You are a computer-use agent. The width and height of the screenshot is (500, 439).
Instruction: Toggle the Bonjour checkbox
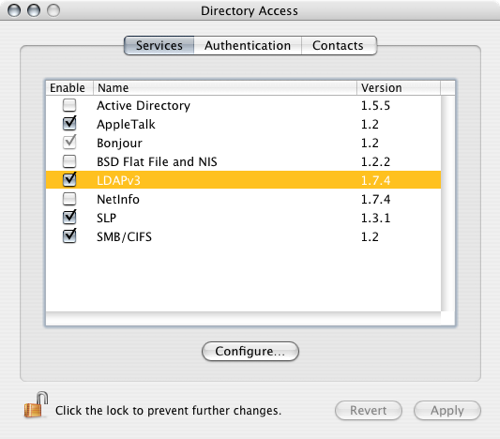69,142
